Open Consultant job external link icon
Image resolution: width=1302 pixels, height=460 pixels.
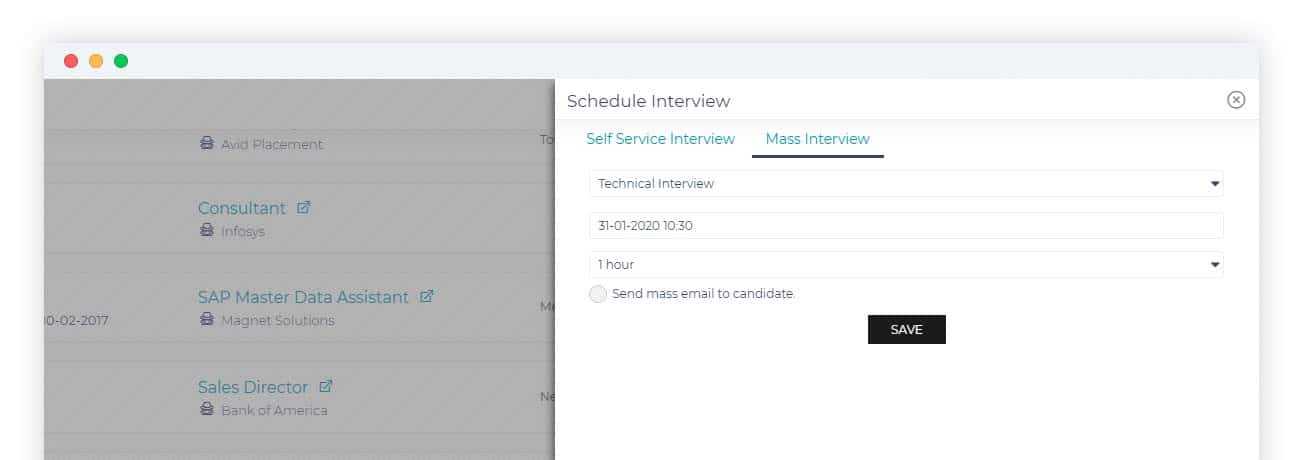click(304, 208)
